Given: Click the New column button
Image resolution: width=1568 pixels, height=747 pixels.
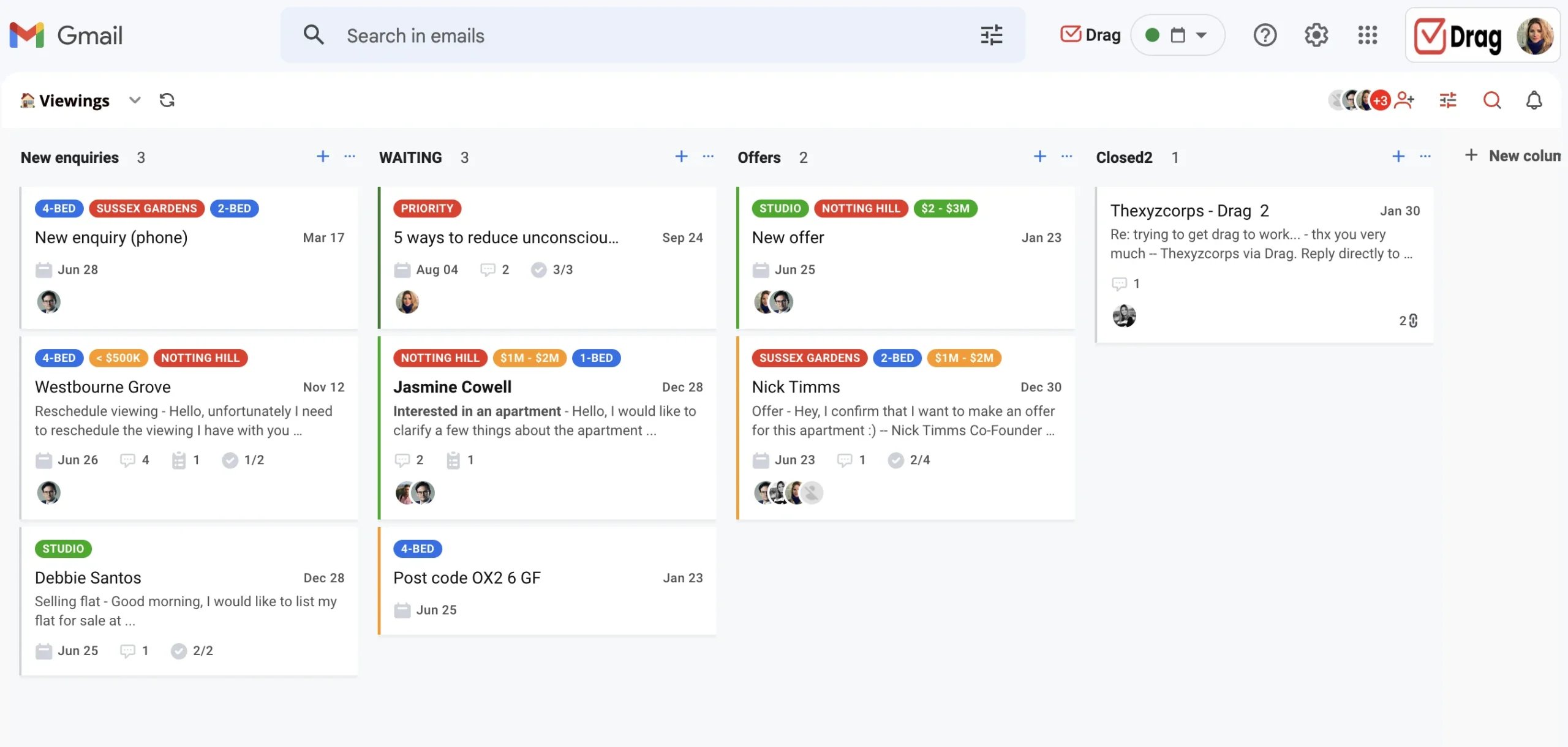Looking at the screenshot, I should (x=1513, y=156).
